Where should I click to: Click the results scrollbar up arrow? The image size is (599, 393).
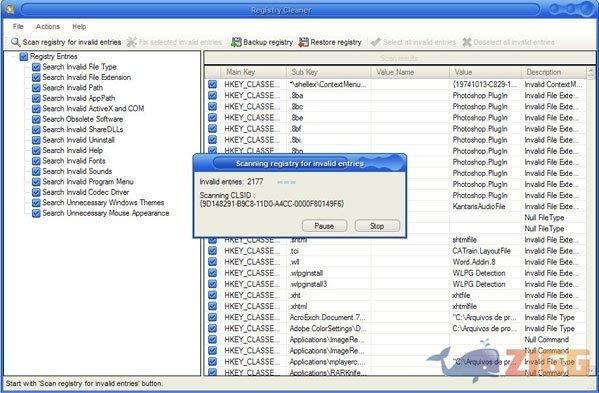590,72
